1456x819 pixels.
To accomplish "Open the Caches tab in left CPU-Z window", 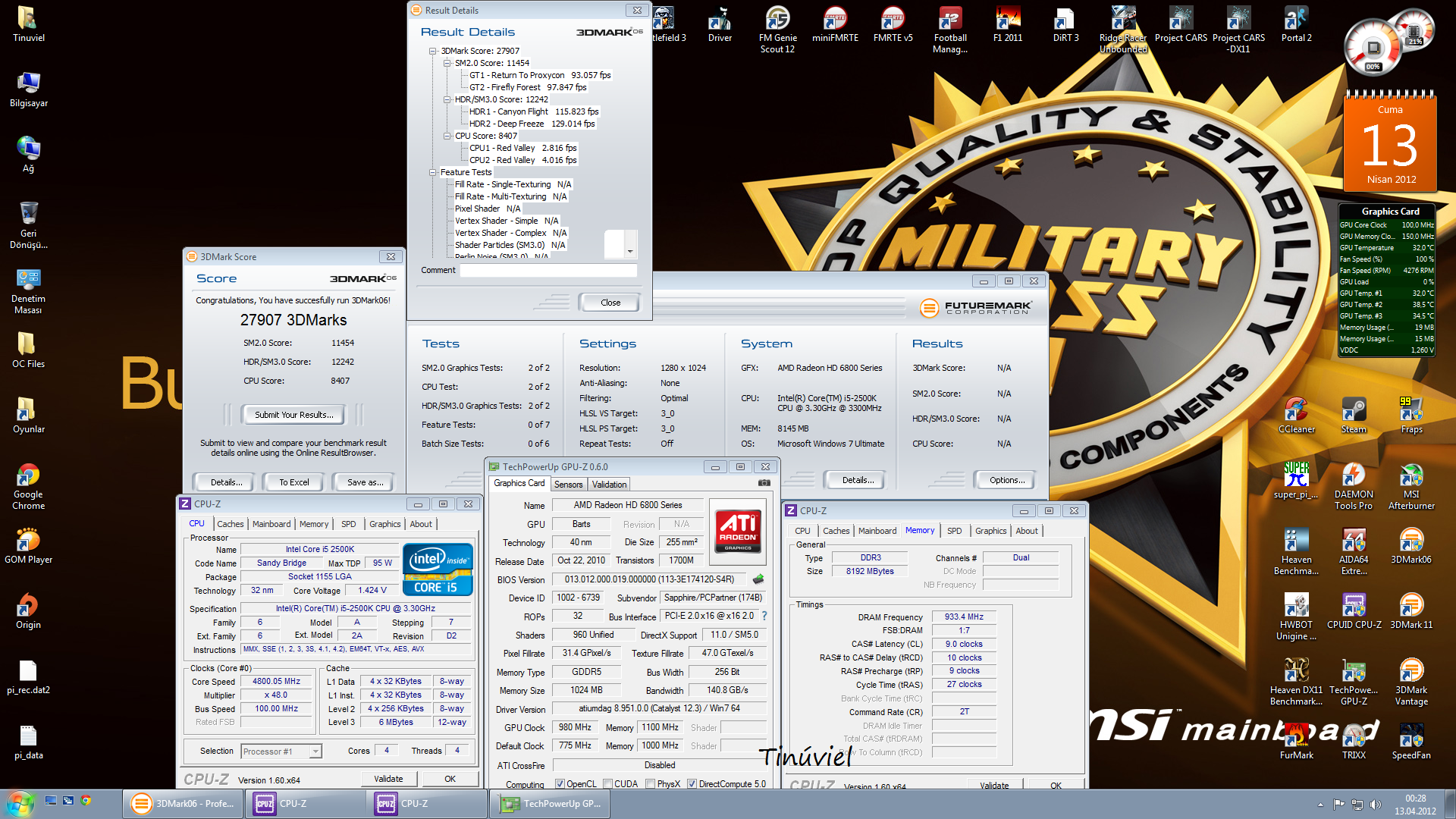I will 231,524.
